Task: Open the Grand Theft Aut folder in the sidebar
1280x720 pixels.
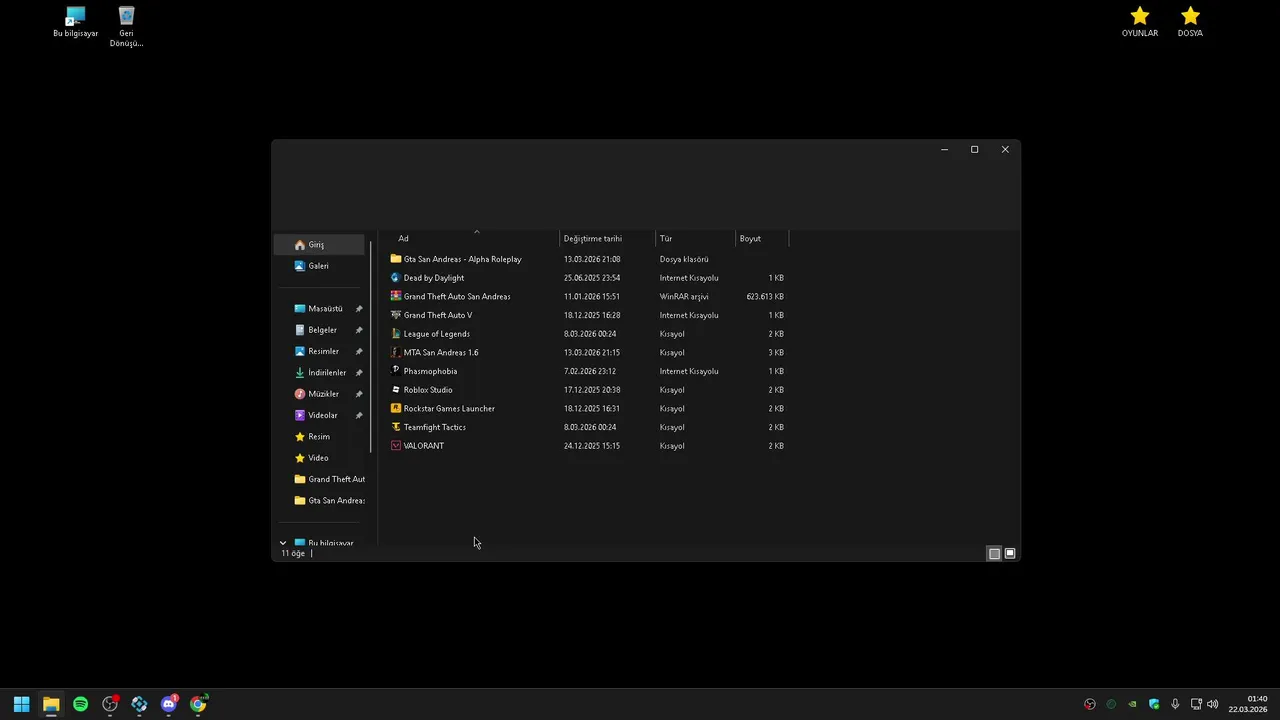Action: pyautogui.click(x=320, y=479)
